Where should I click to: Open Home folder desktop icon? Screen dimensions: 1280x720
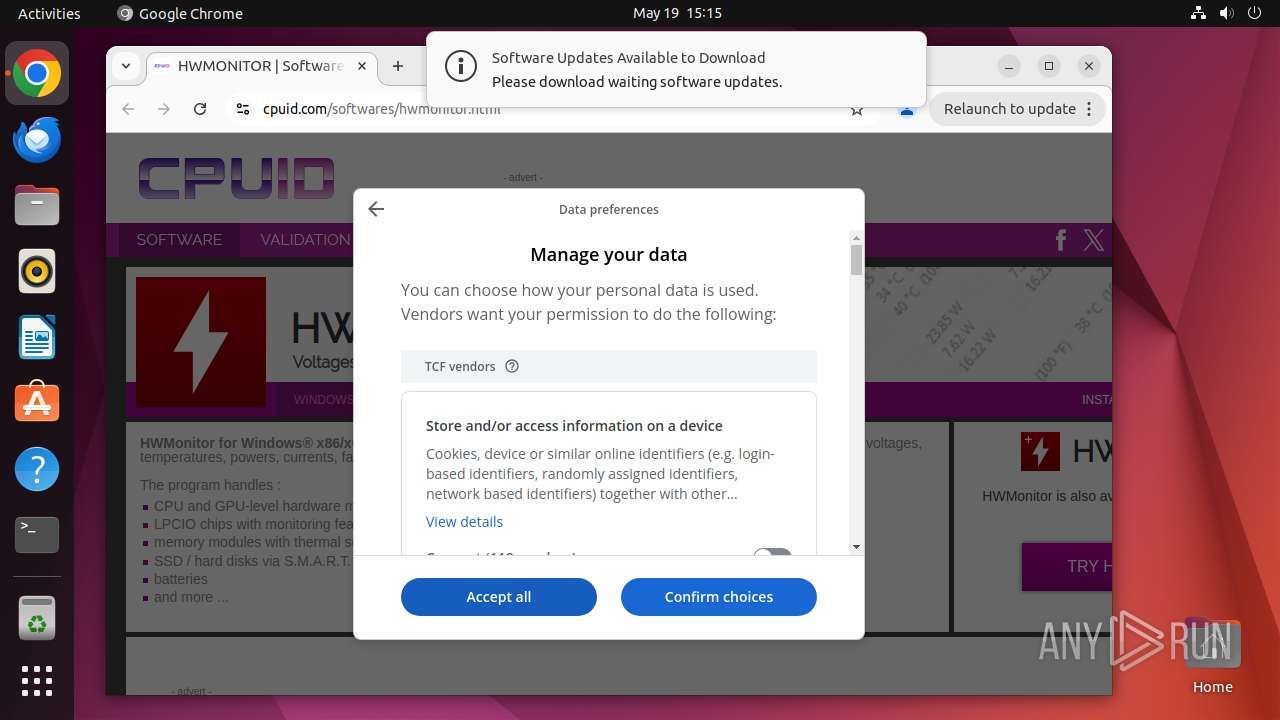[x=1212, y=657]
